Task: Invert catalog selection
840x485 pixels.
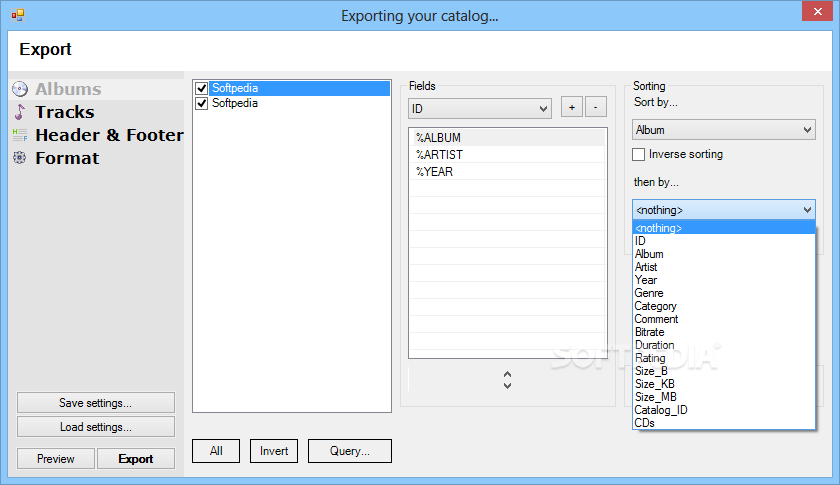Action: click(x=274, y=451)
